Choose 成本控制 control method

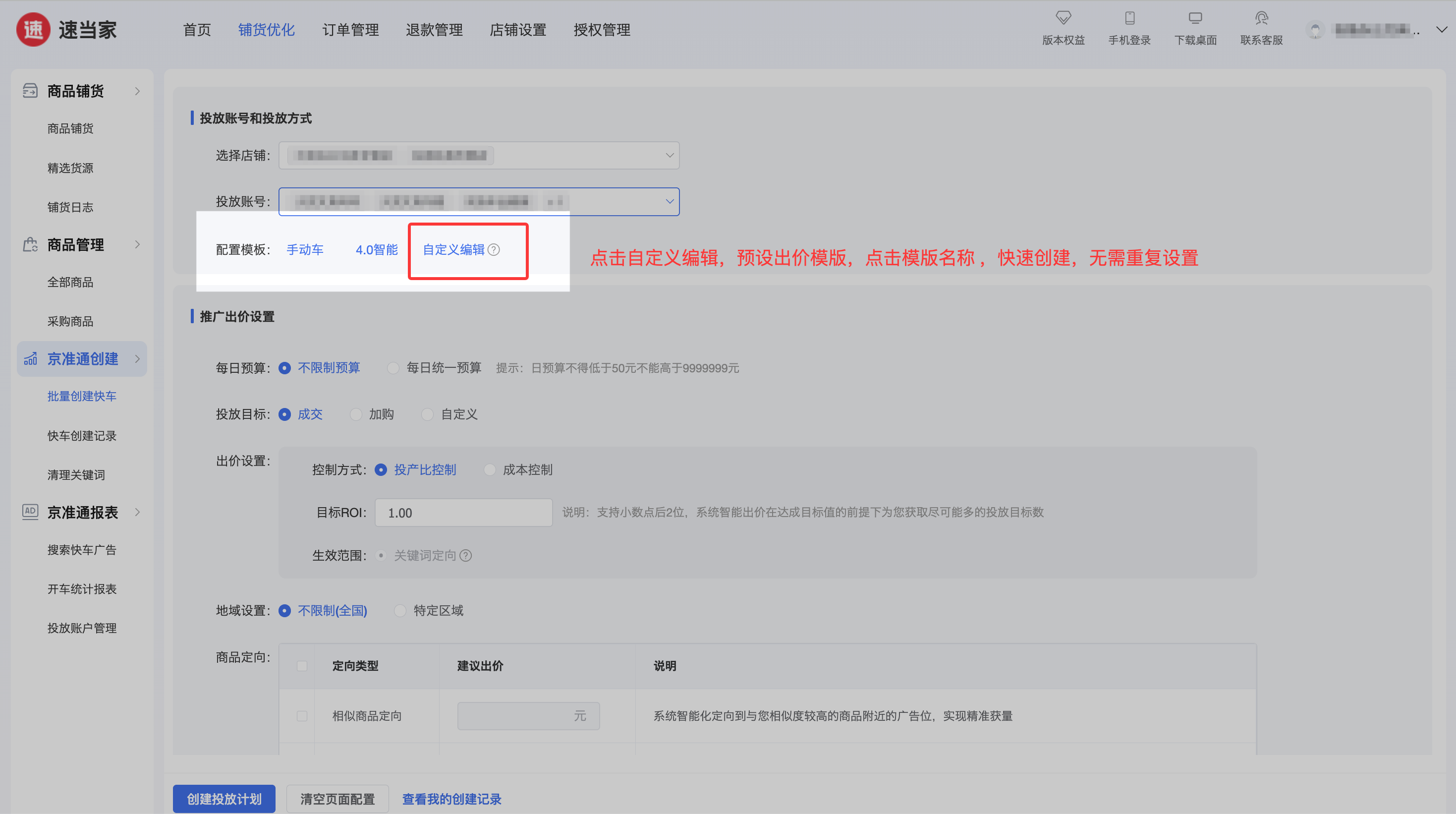pyautogui.click(x=490, y=470)
